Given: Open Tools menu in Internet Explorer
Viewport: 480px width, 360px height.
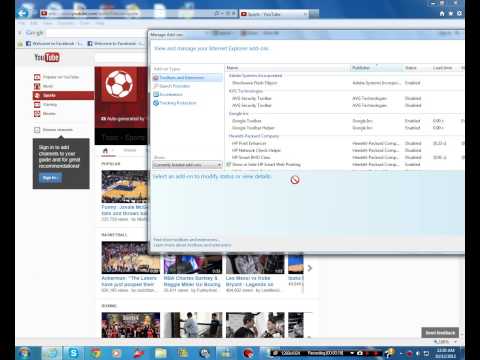Looking at the screenshot, I should pyautogui.click(x=85, y=23).
